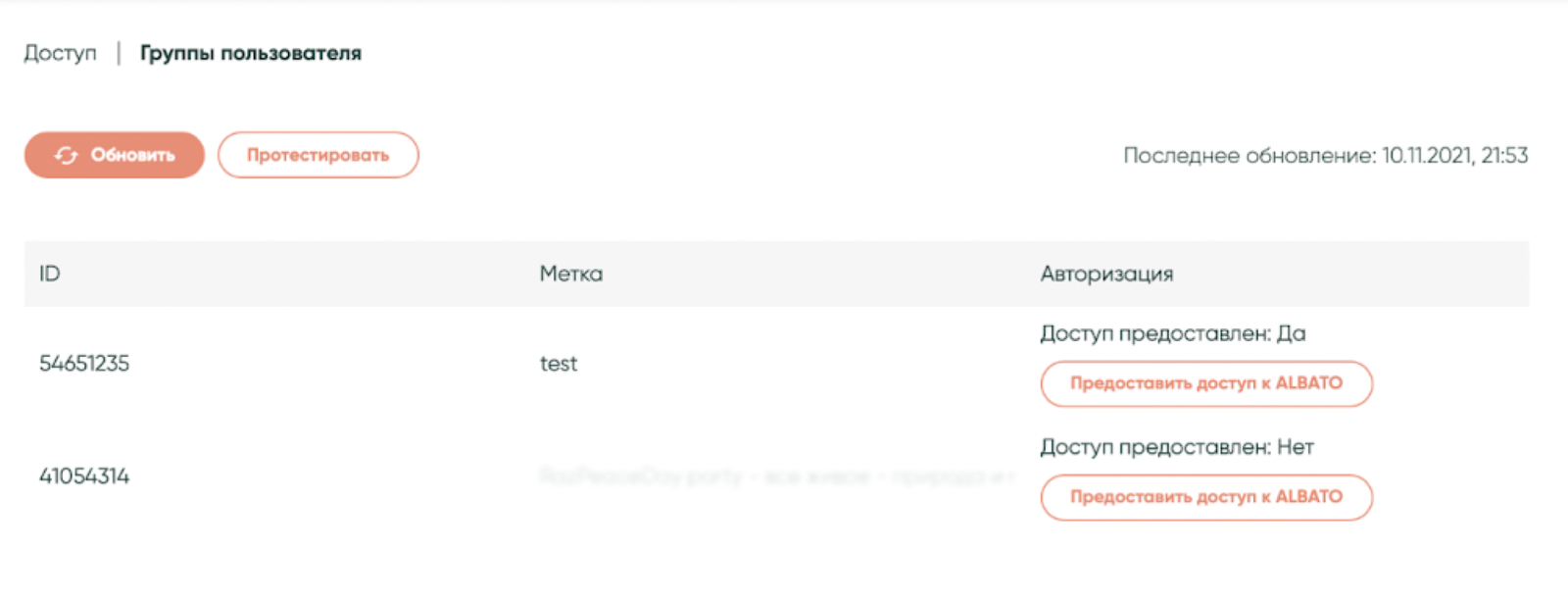Click the blurred label of group 41054314
This screenshot has height=600, width=1568.
(x=774, y=476)
